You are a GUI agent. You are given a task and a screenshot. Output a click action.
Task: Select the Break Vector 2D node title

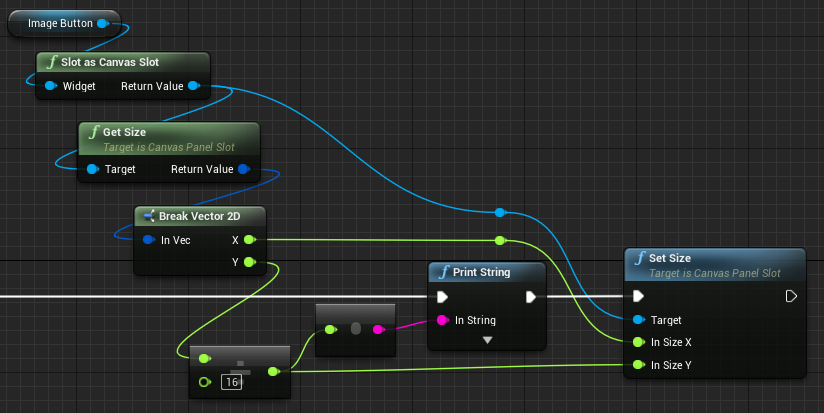pos(199,216)
